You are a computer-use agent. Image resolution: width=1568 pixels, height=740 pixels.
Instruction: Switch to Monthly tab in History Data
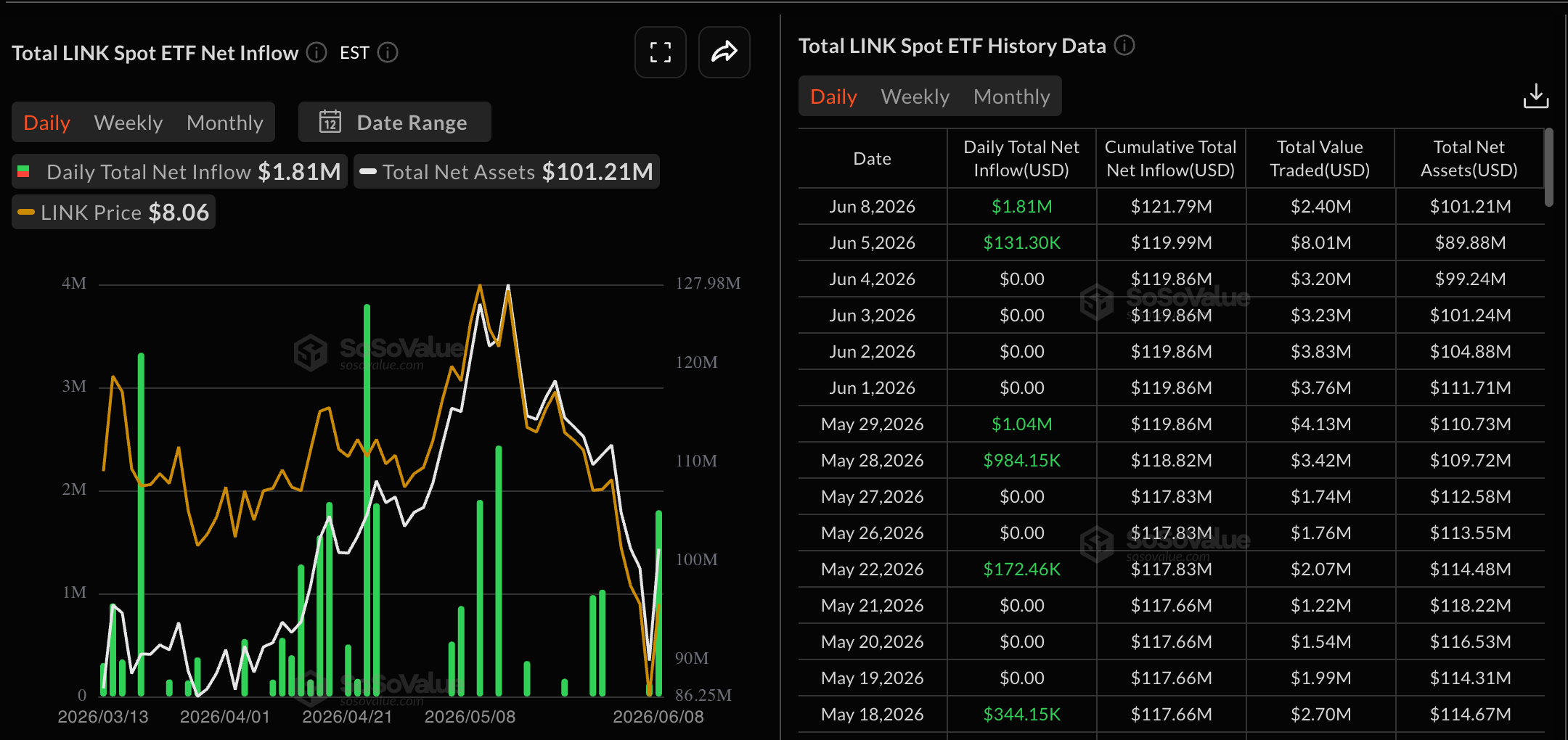[x=1012, y=96]
